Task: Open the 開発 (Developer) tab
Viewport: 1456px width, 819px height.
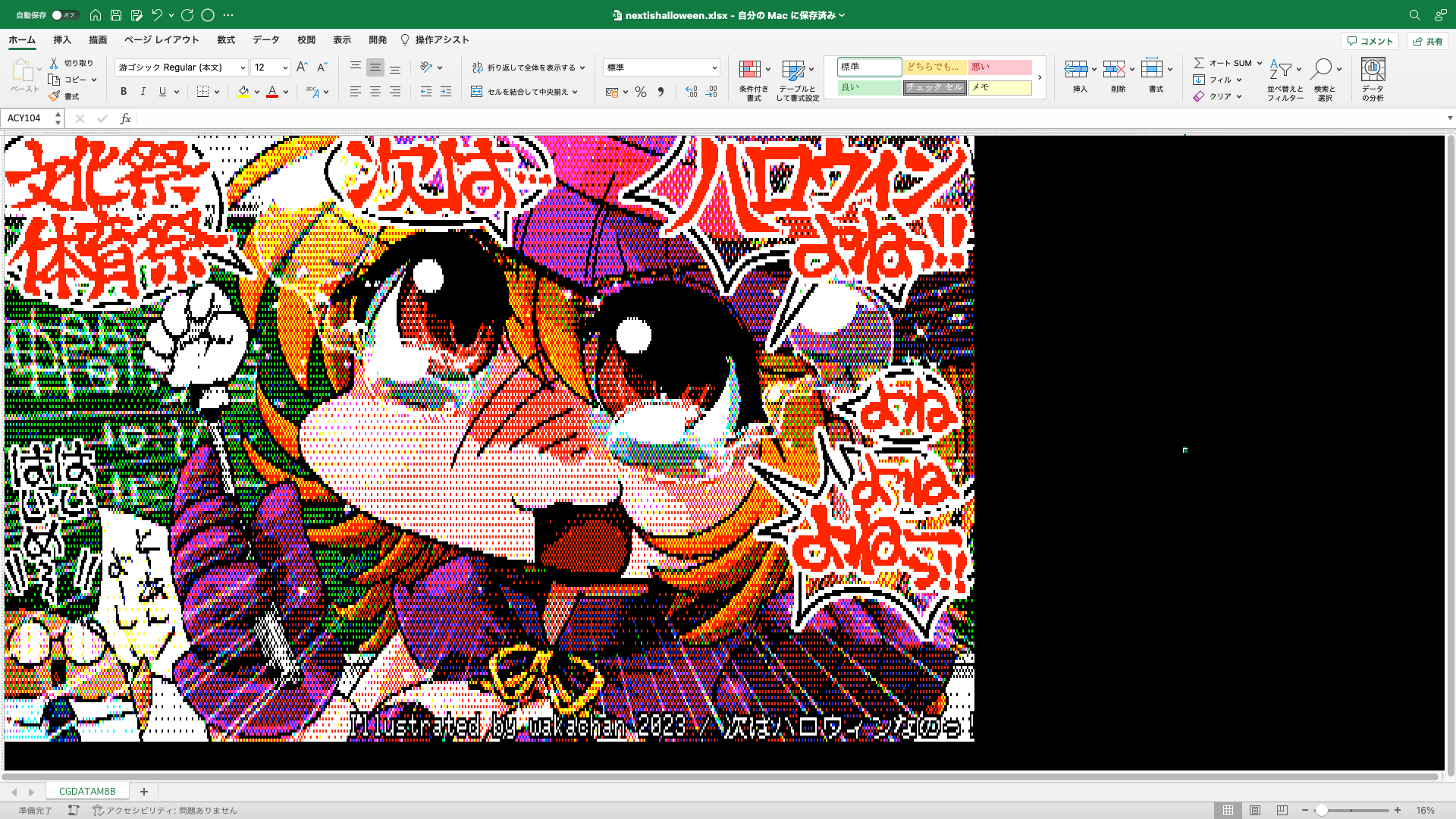Action: tap(378, 39)
